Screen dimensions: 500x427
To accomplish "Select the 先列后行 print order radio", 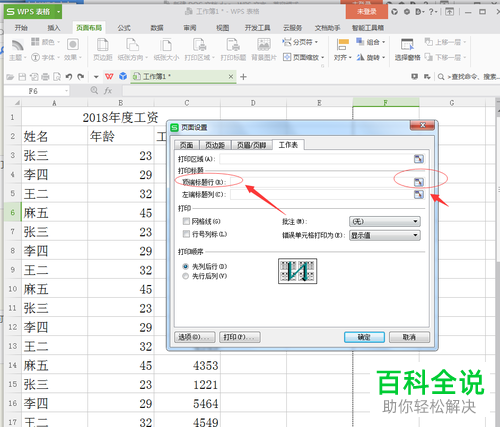I will tap(185, 266).
